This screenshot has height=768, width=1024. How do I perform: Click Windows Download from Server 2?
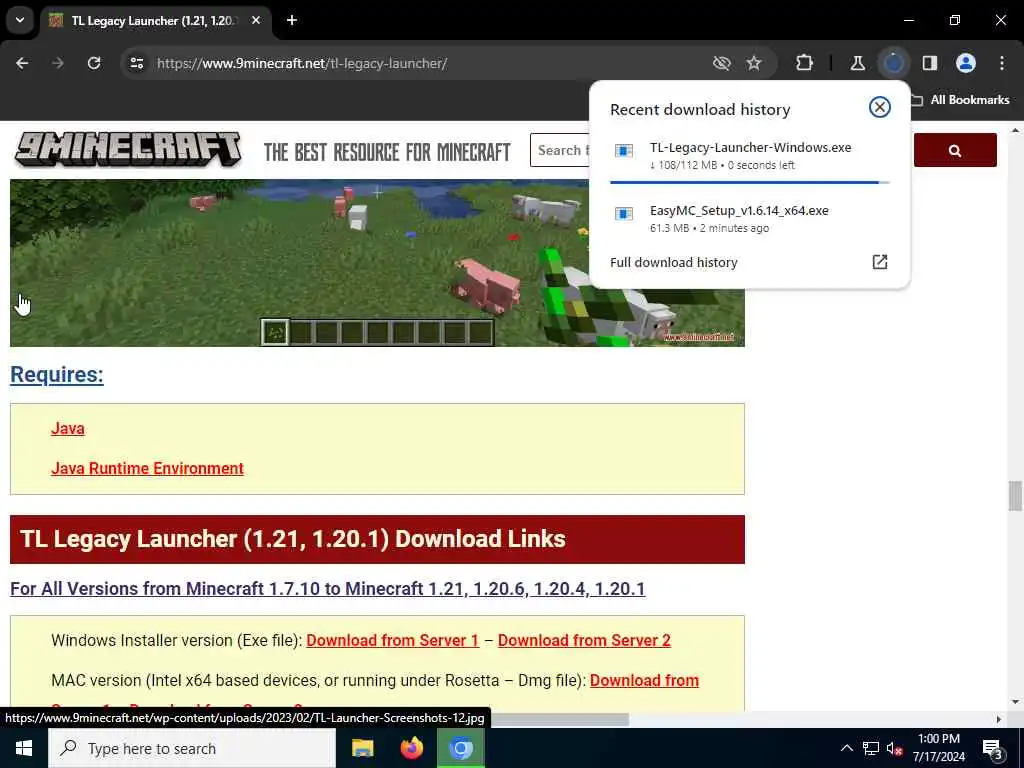pyautogui.click(x=584, y=641)
